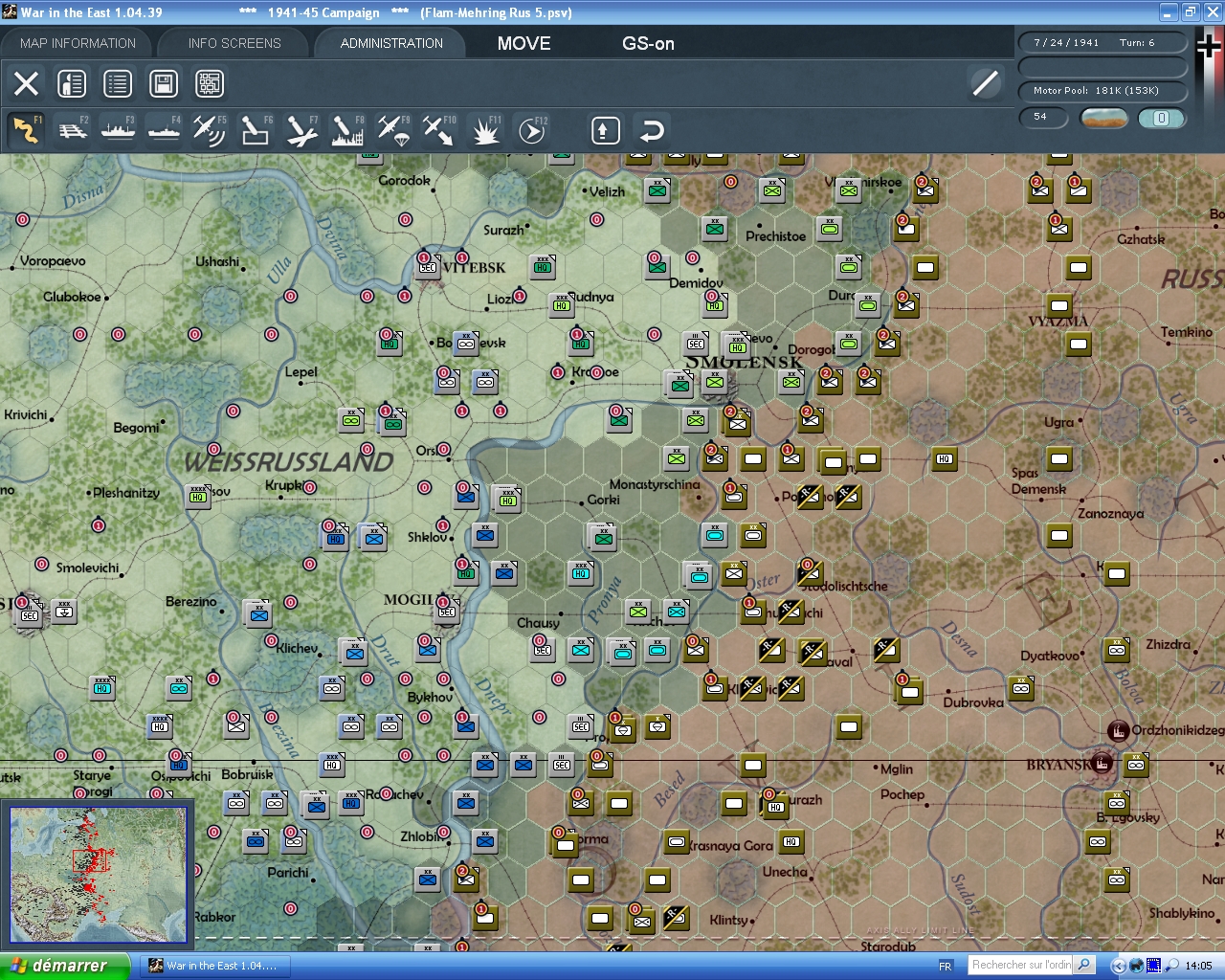Click the date and Turn 6 display

pyautogui.click(x=1102, y=42)
